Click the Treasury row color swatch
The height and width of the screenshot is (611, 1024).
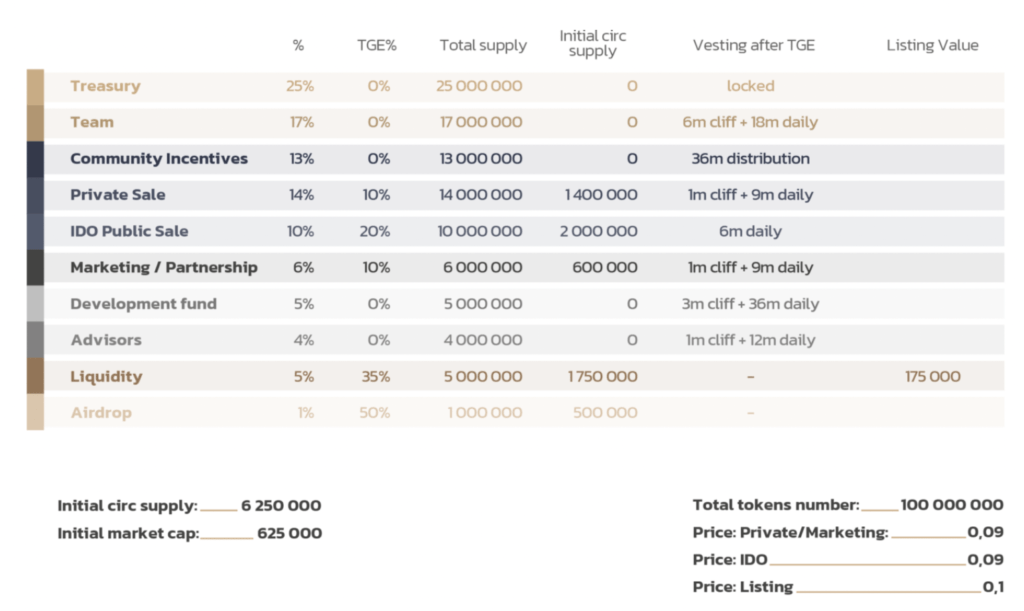35,87
